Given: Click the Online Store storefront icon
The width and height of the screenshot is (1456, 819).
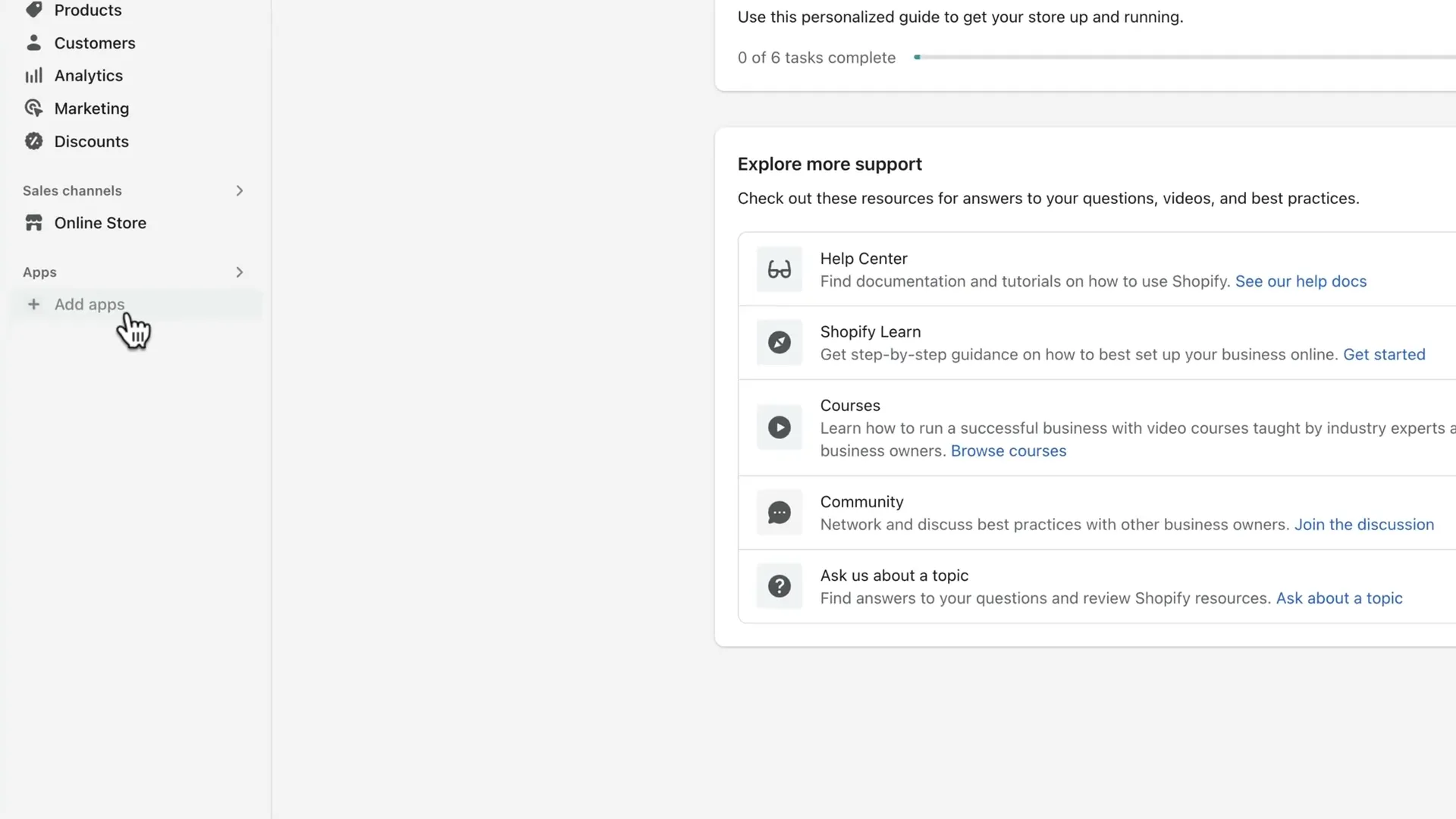Looking at the screenshot, I should click(x=33, y=223).
